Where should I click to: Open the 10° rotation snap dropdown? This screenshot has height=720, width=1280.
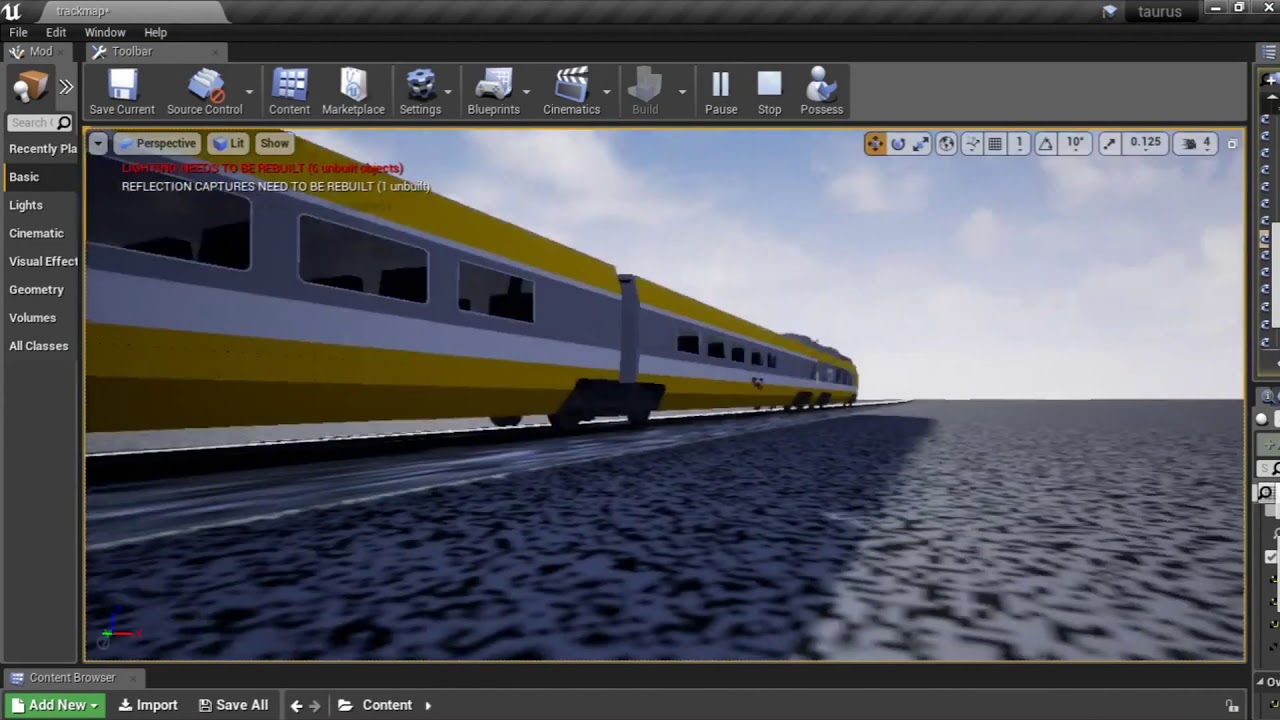(1075, 144)
